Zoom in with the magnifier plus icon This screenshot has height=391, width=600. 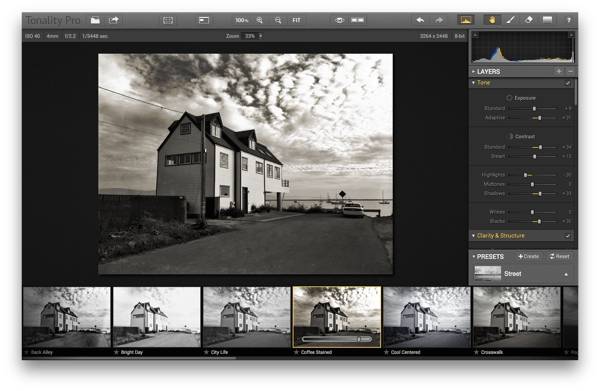pyautogui.click(x=259, y=20)
